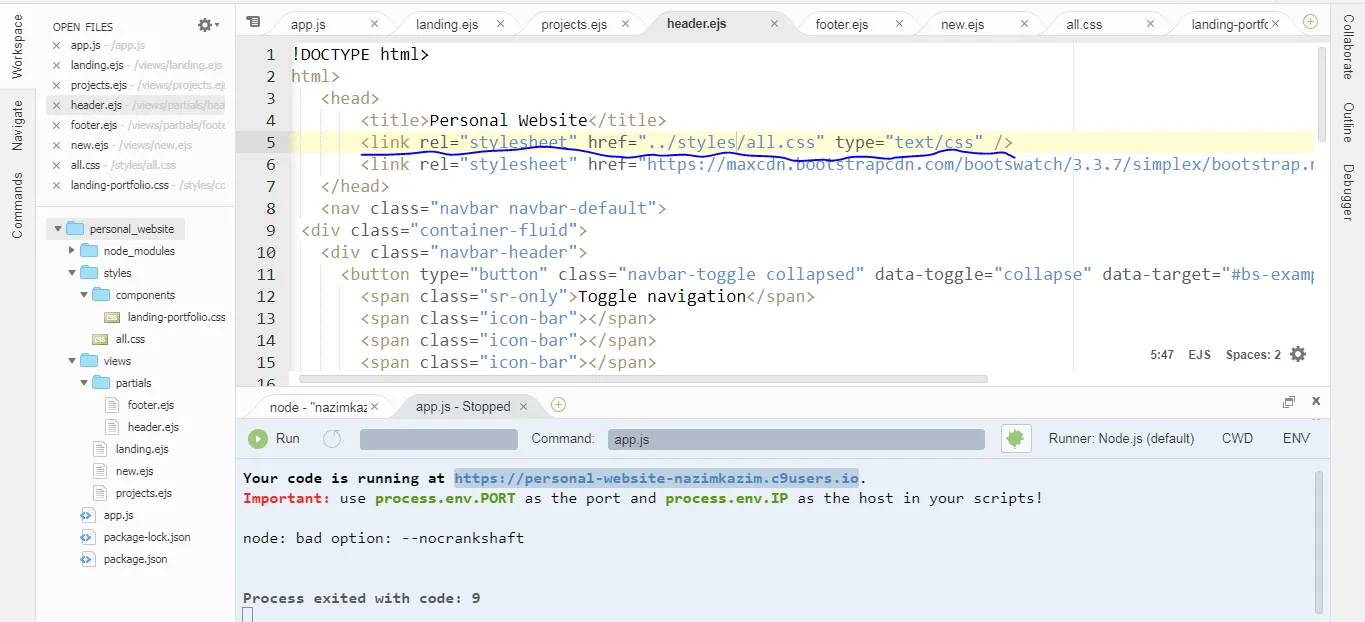Close app.js in the Open Files list
Viewport: 1365px width, 622px height.
57,45
